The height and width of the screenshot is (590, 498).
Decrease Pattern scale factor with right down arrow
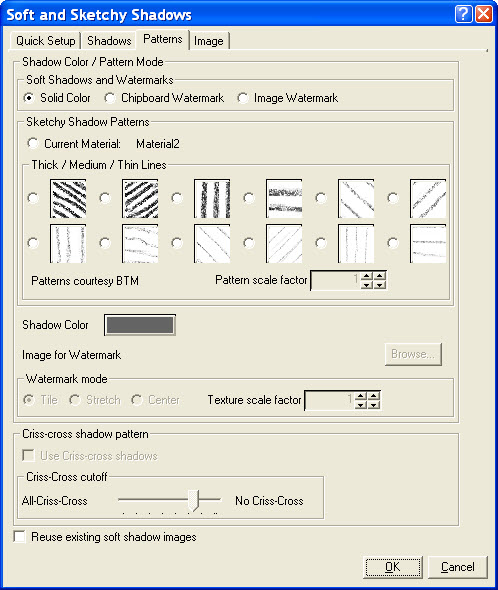coord(380,285)
